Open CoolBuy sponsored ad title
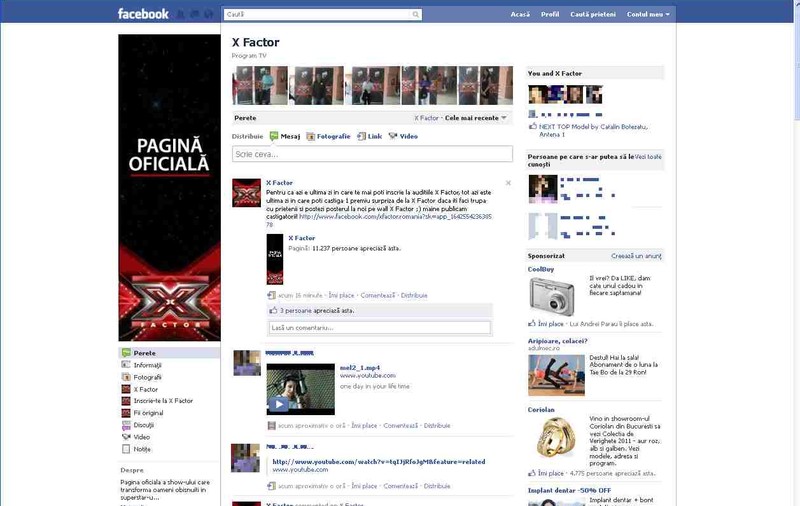The image size is (800, 506). [x=541, y=269]
